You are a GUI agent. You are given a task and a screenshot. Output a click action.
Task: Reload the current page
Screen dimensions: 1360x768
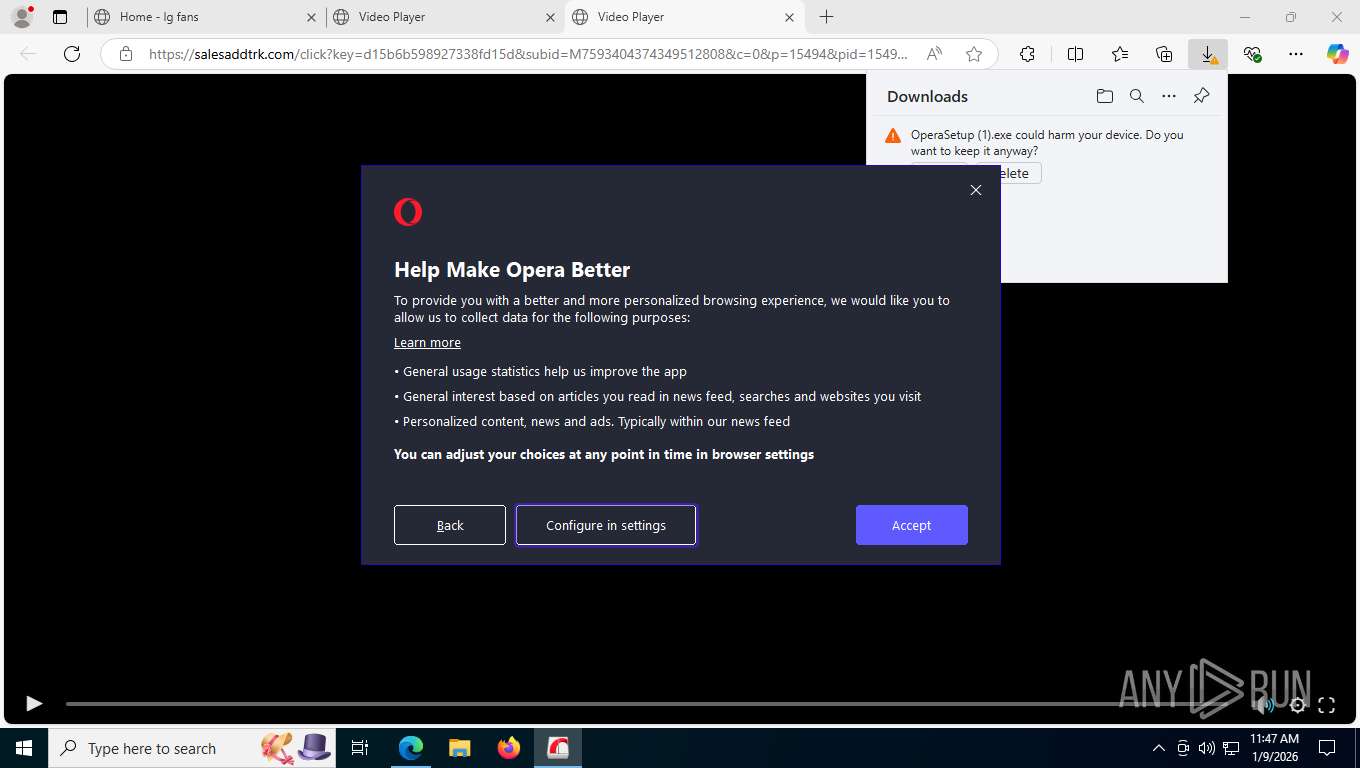72,54
